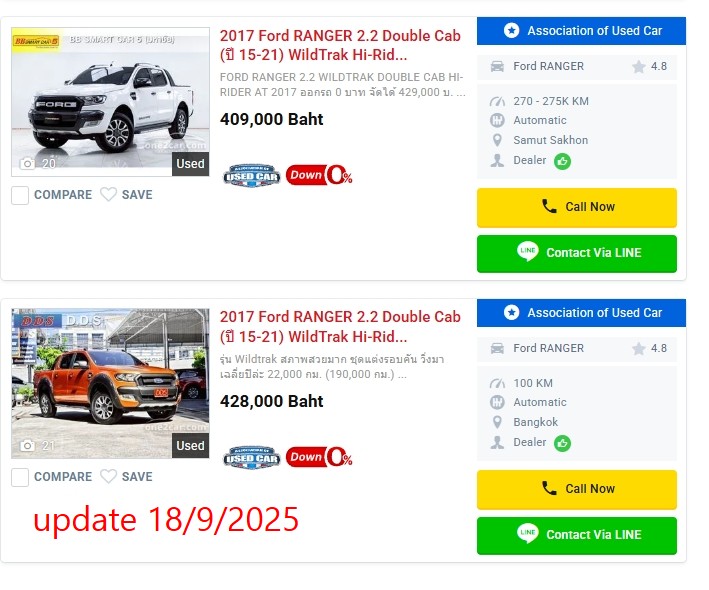This screenshot has height=590, width=709.
Task: Click the Down 0% badge on second listing
Action: click(x=319, y=457)
